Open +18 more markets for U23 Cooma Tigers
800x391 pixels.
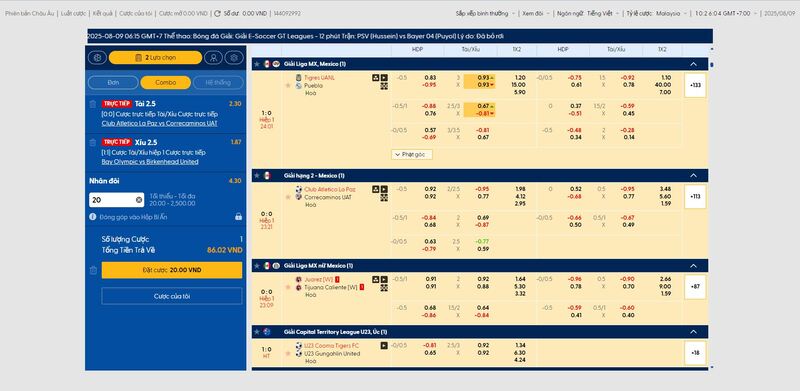695,353
